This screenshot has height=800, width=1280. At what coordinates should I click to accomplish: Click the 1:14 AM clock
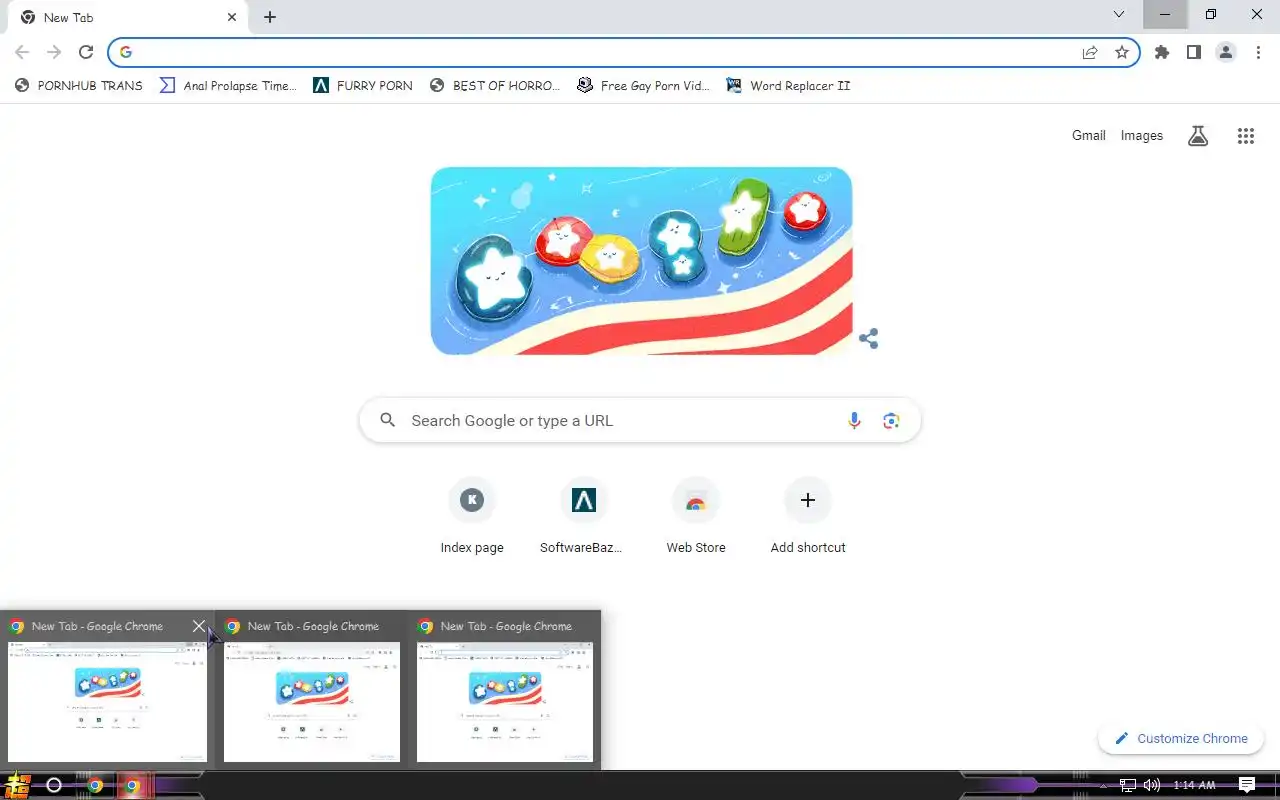tap(1194, 786)
